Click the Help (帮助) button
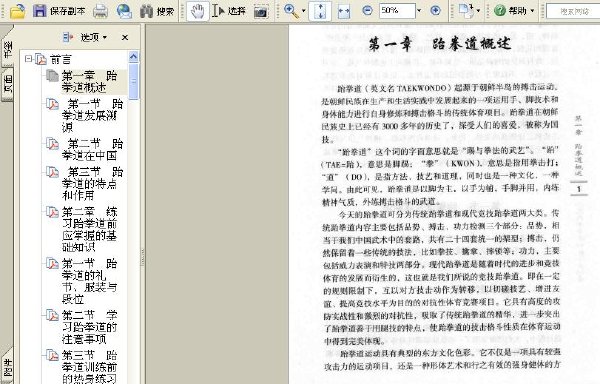Screen dimensions: 600x384 coord(510,11)
